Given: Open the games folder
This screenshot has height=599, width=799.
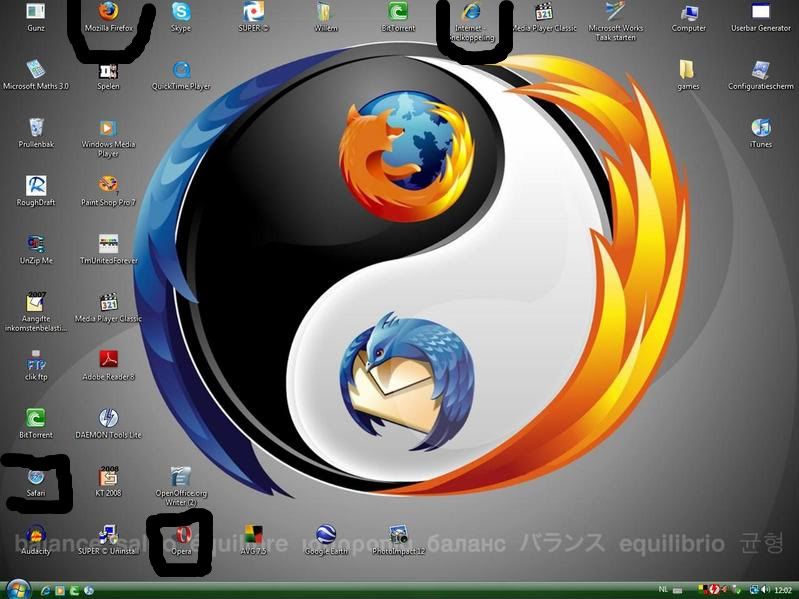Looking at the screenshot, I should [x=688, y=75].
